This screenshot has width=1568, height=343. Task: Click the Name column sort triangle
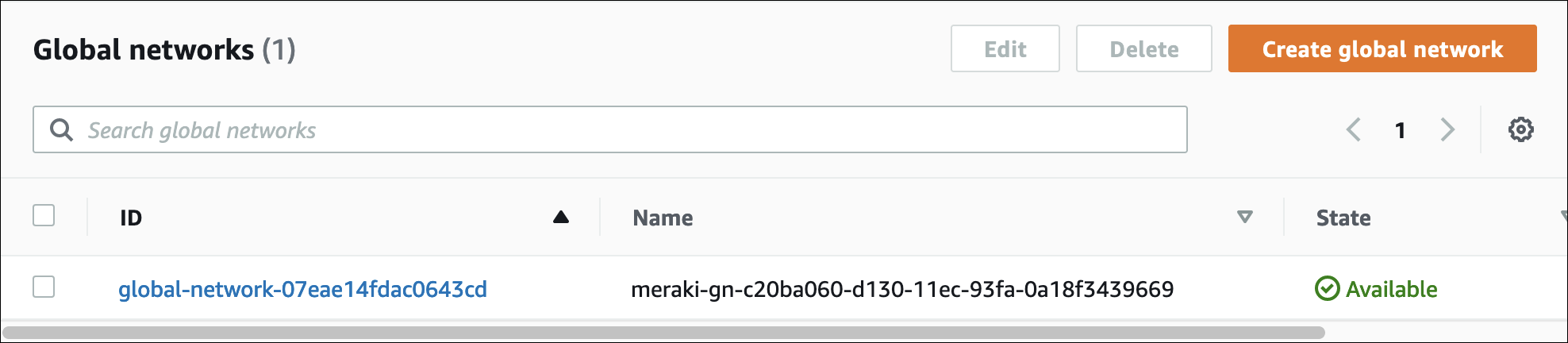point(1244,218)
